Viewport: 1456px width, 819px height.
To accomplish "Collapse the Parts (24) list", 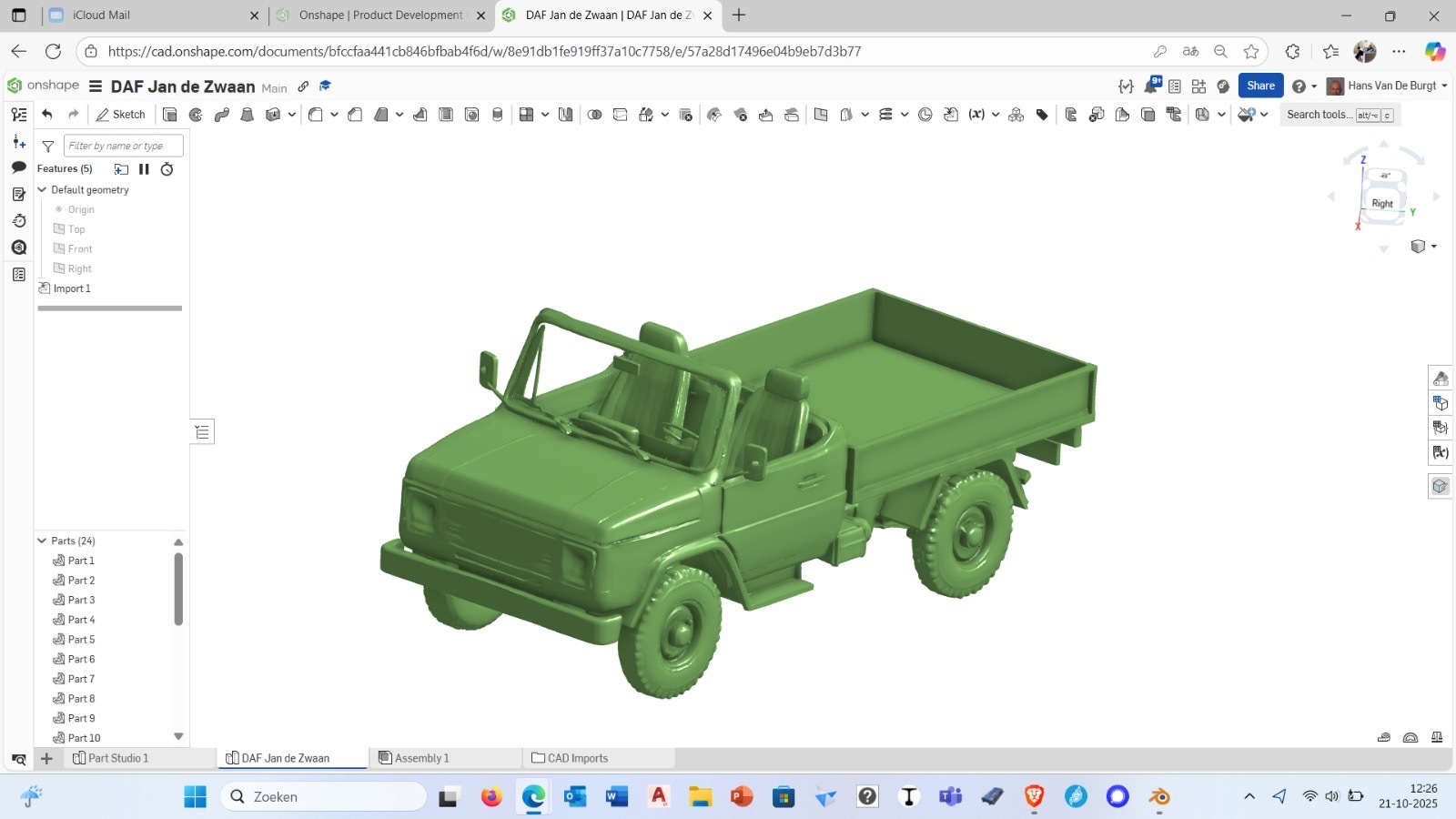I will click(42, 541).
